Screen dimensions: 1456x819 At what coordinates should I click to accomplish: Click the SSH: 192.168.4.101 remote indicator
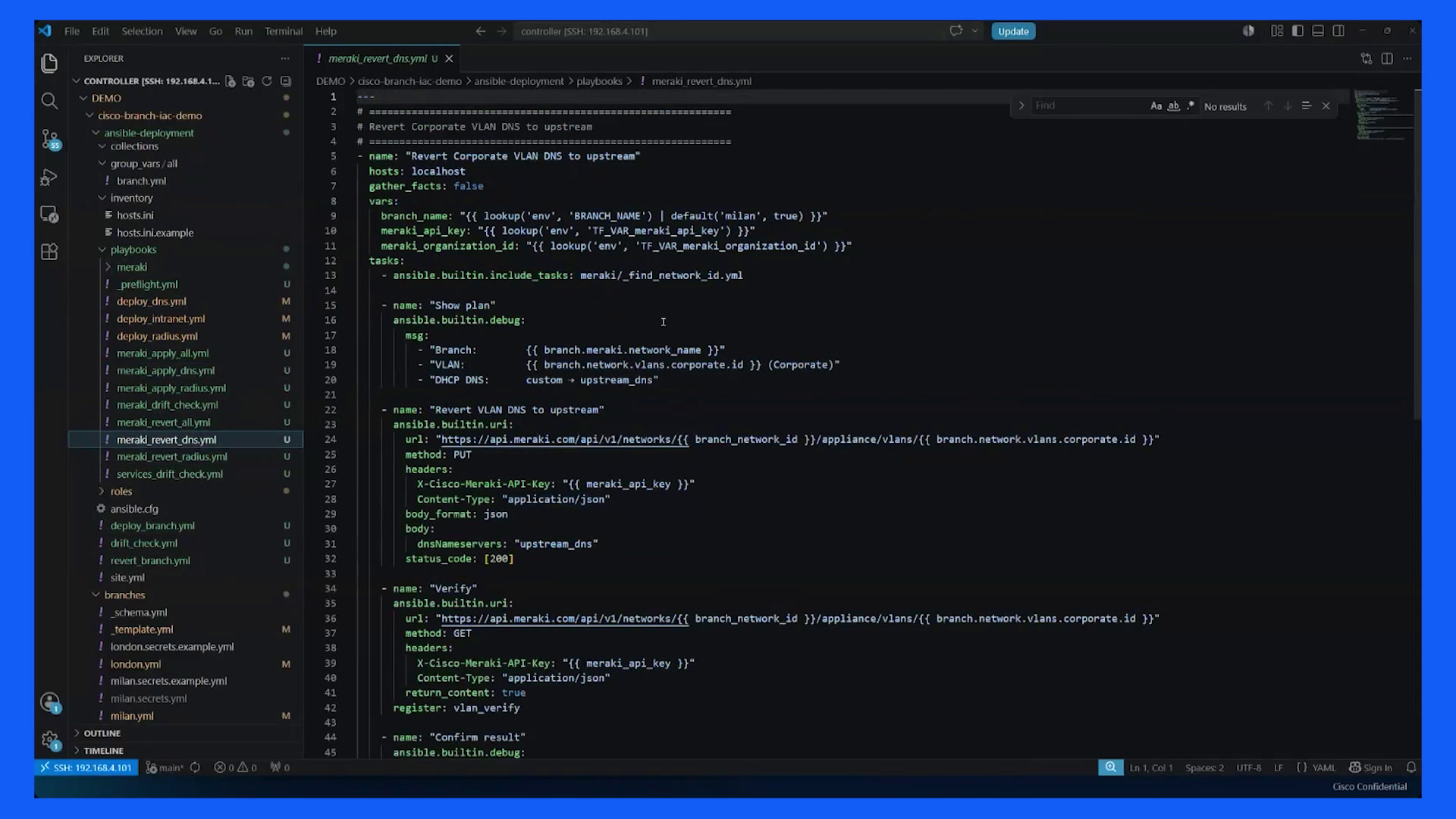pyautogui.click(x=86, y=767)
